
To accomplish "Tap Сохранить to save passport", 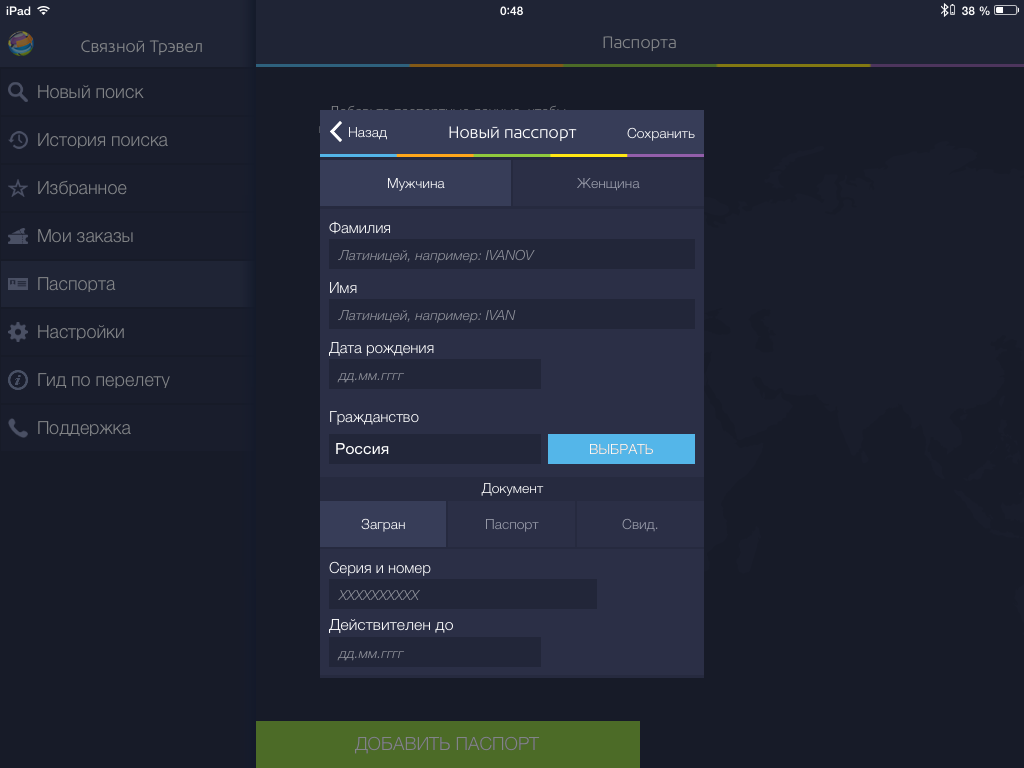I will 660,133.
